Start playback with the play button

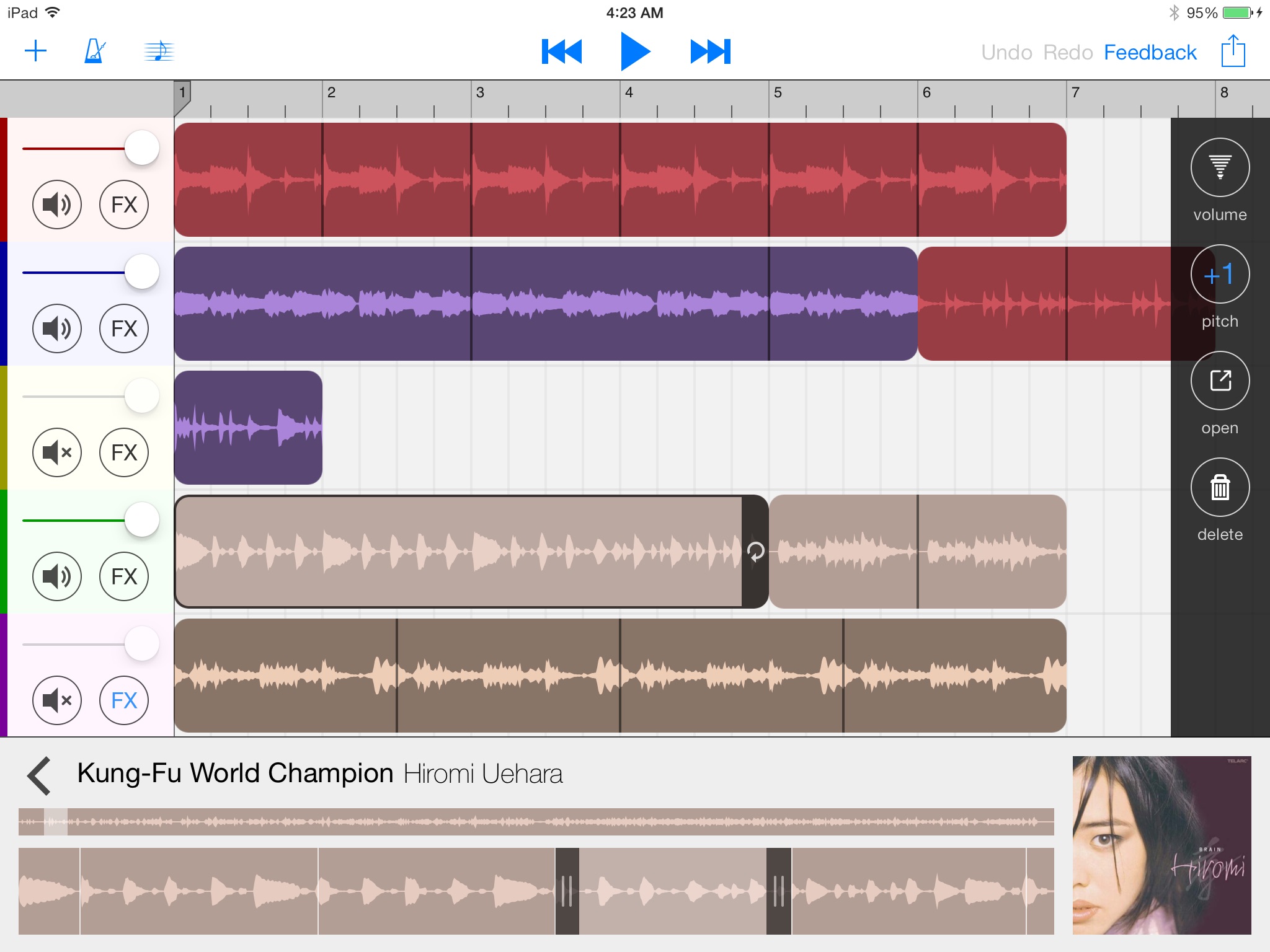click(635, 51)
